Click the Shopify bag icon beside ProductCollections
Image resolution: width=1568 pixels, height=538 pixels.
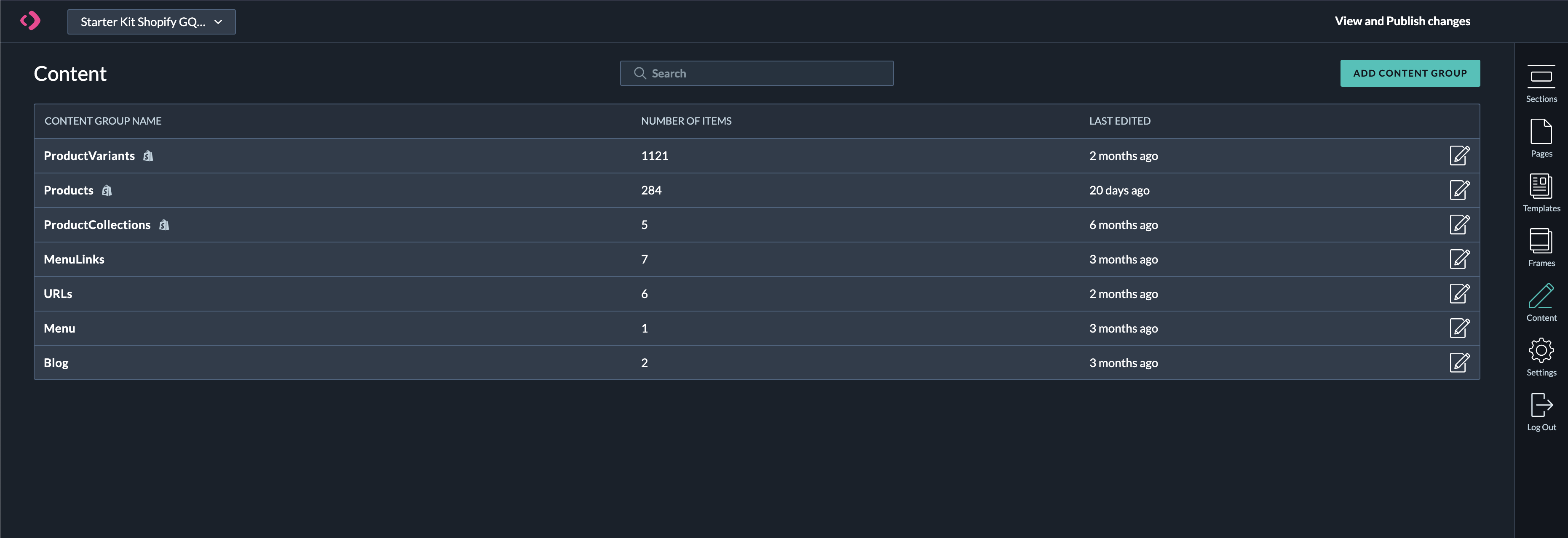coord(164,226)
